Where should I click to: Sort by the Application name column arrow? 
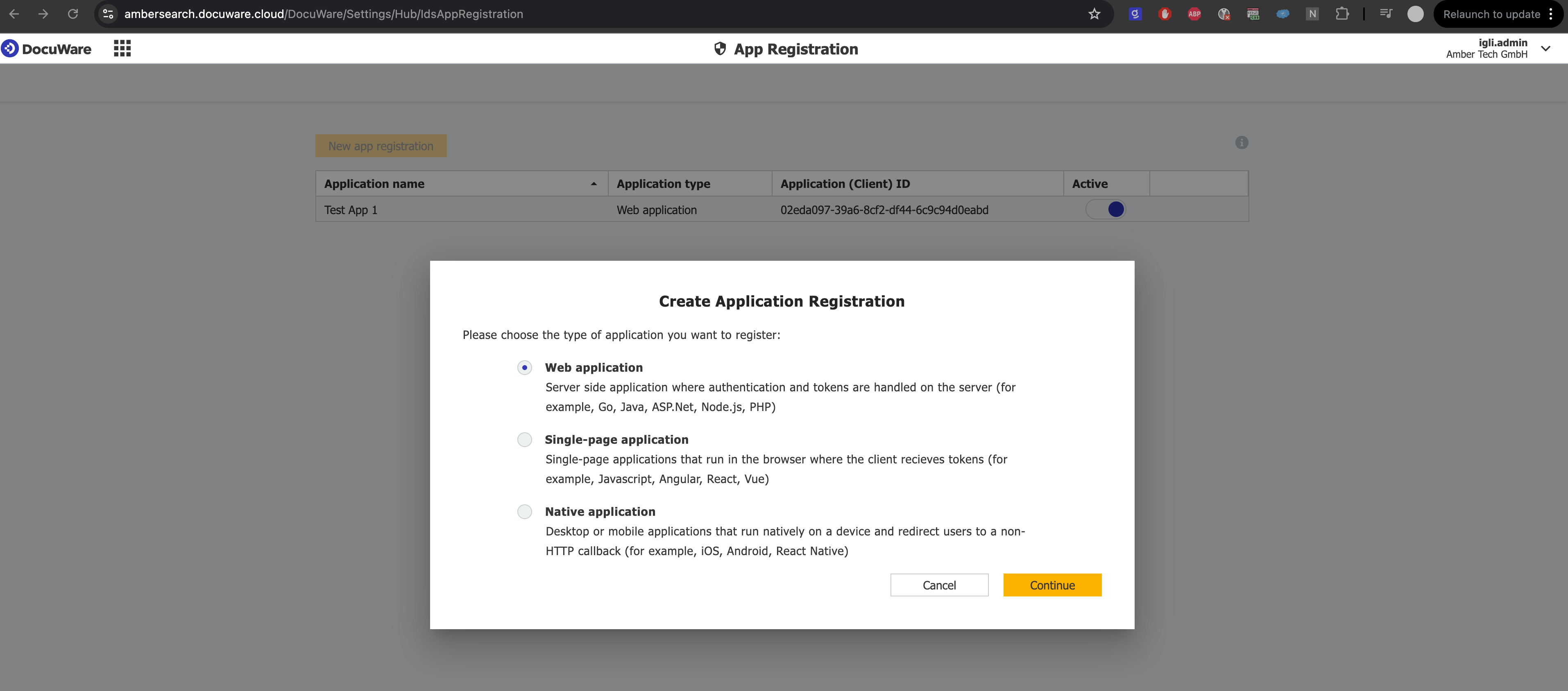coord(594,184)
